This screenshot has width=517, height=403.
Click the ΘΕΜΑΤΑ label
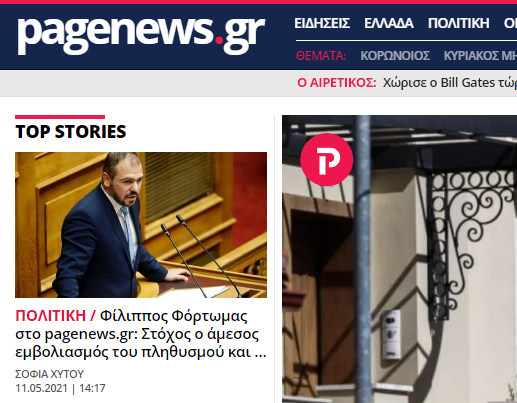coord(321,56)
